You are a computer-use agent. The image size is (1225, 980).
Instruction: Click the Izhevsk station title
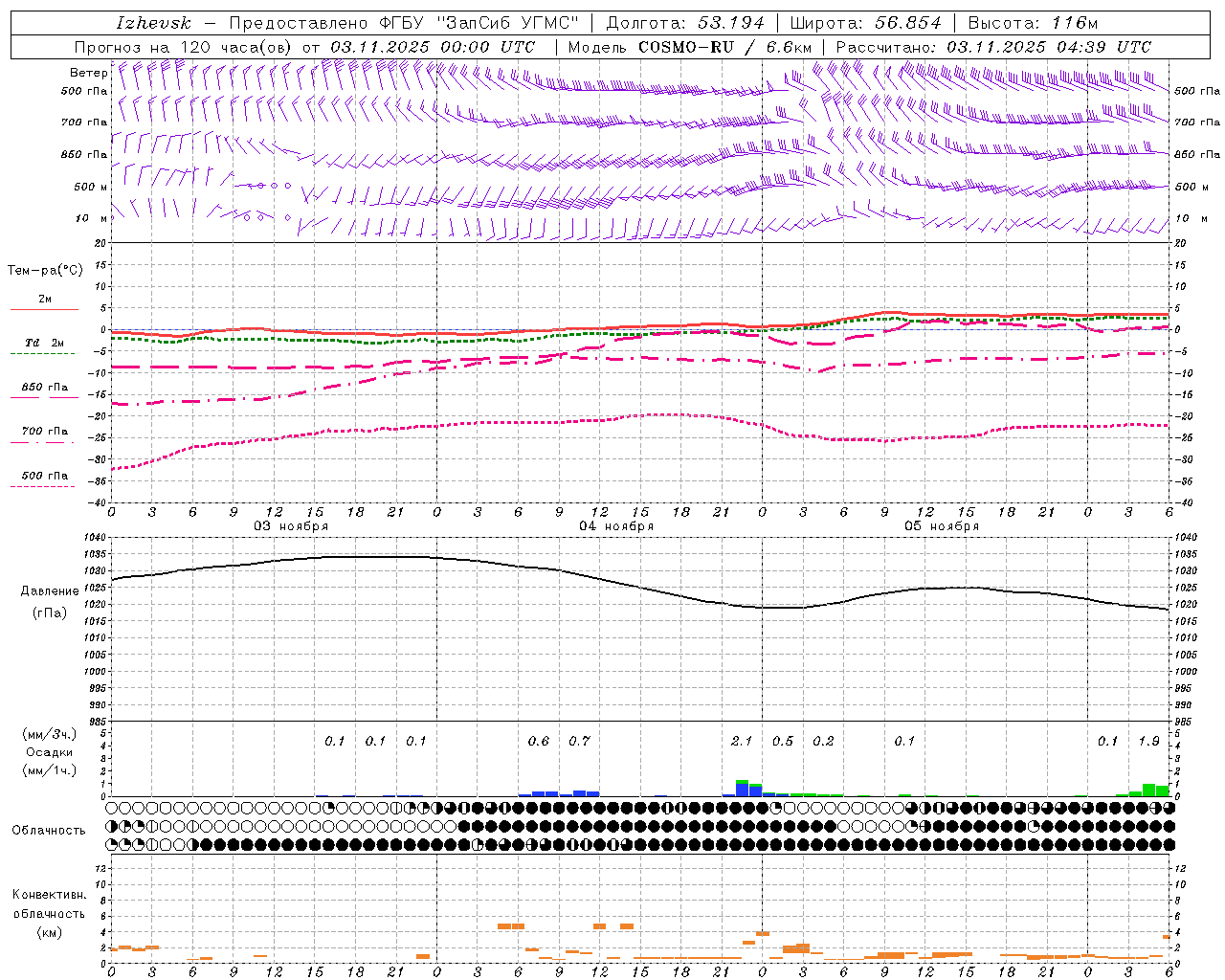coord(153,23)
